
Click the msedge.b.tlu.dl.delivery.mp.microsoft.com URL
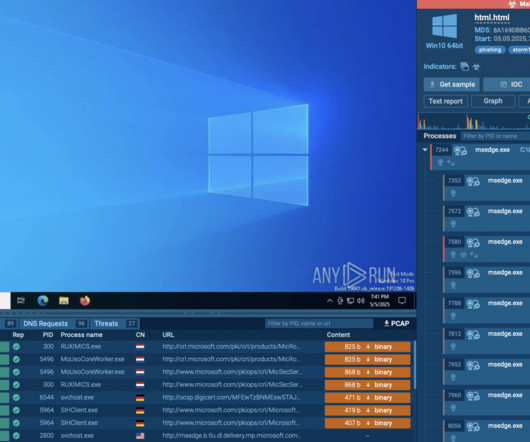pyautogui.click(x=232, y=436)
